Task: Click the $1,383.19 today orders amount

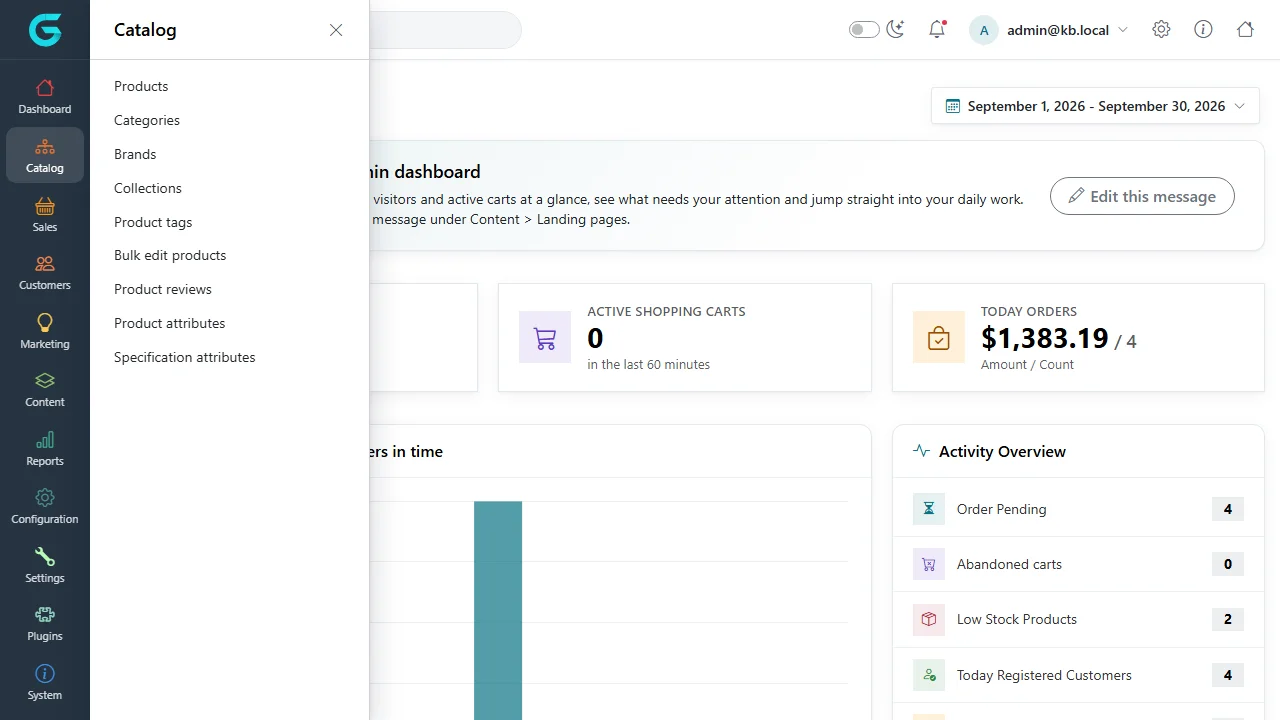Action: (1045, 338)
